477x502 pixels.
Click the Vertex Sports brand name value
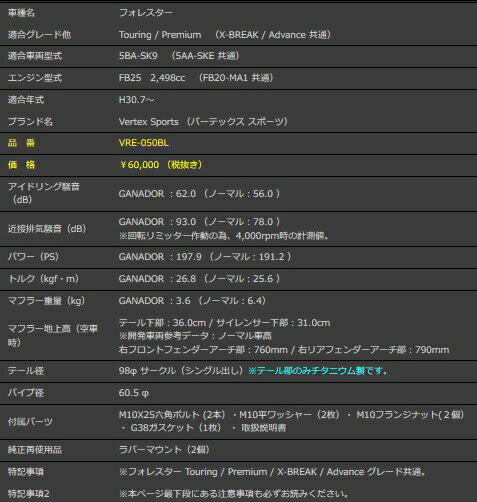pos(203,121)
